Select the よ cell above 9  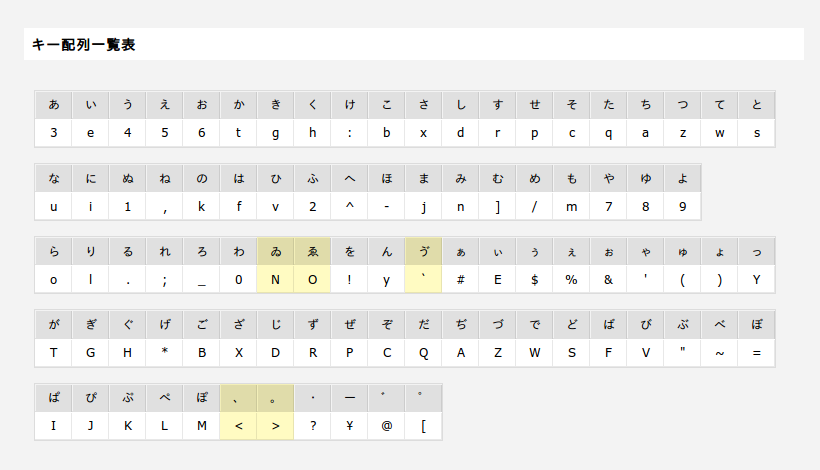[682, 178]
